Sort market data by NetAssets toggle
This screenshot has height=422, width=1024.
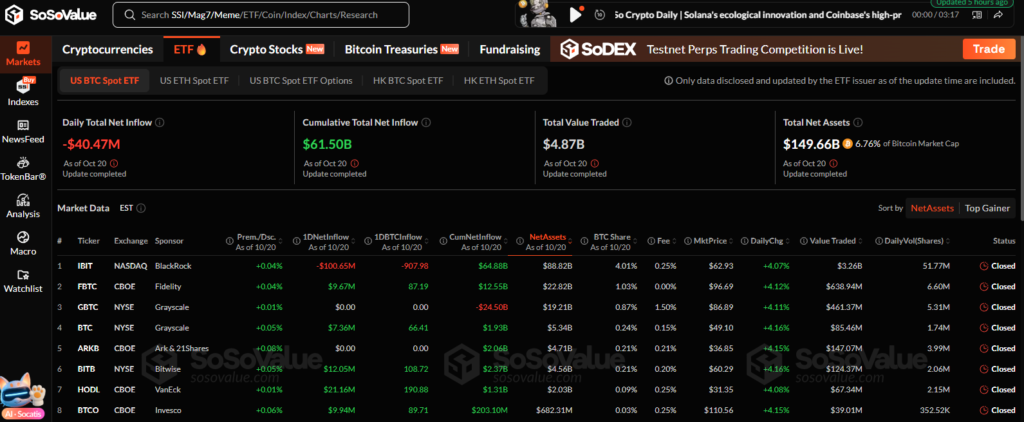coord(931,208)
